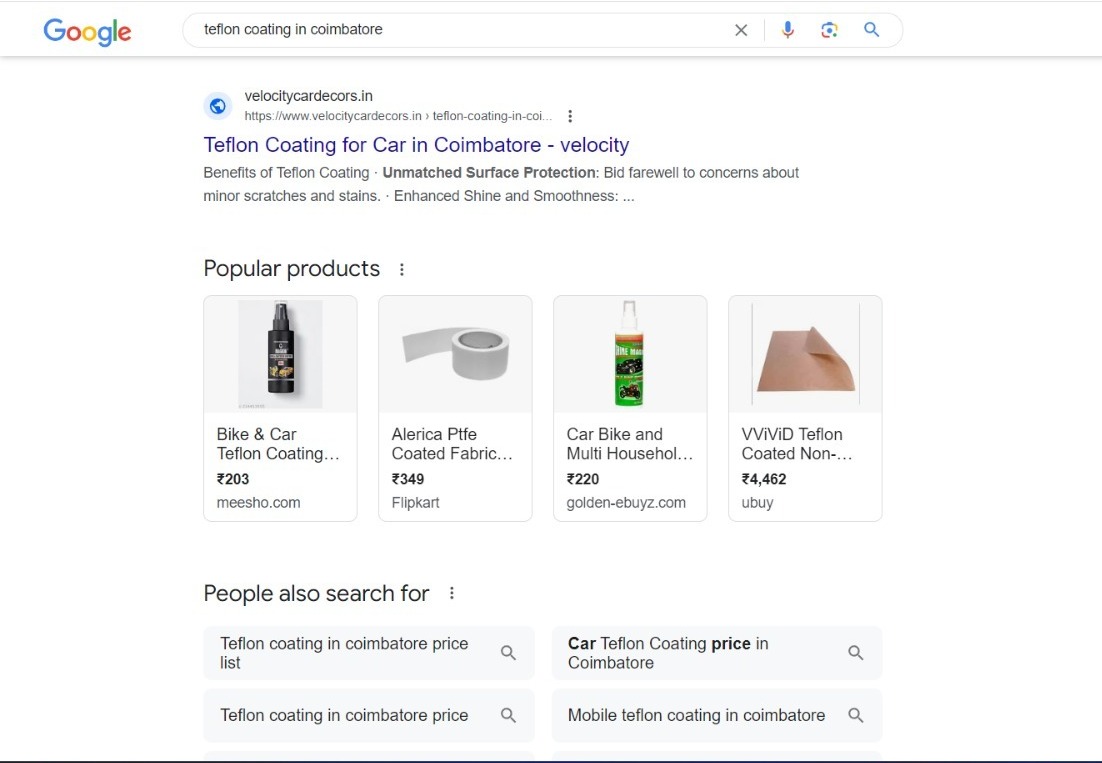Viewport: 1102px width, 763px height.
Task: View Car Bike and Multi Household product
Action: (630, 408)
